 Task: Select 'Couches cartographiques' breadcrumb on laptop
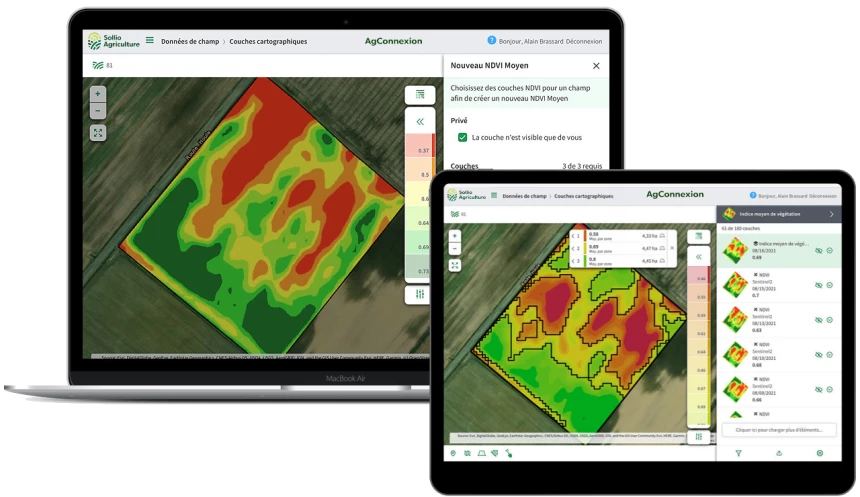(x=268, y=41)
